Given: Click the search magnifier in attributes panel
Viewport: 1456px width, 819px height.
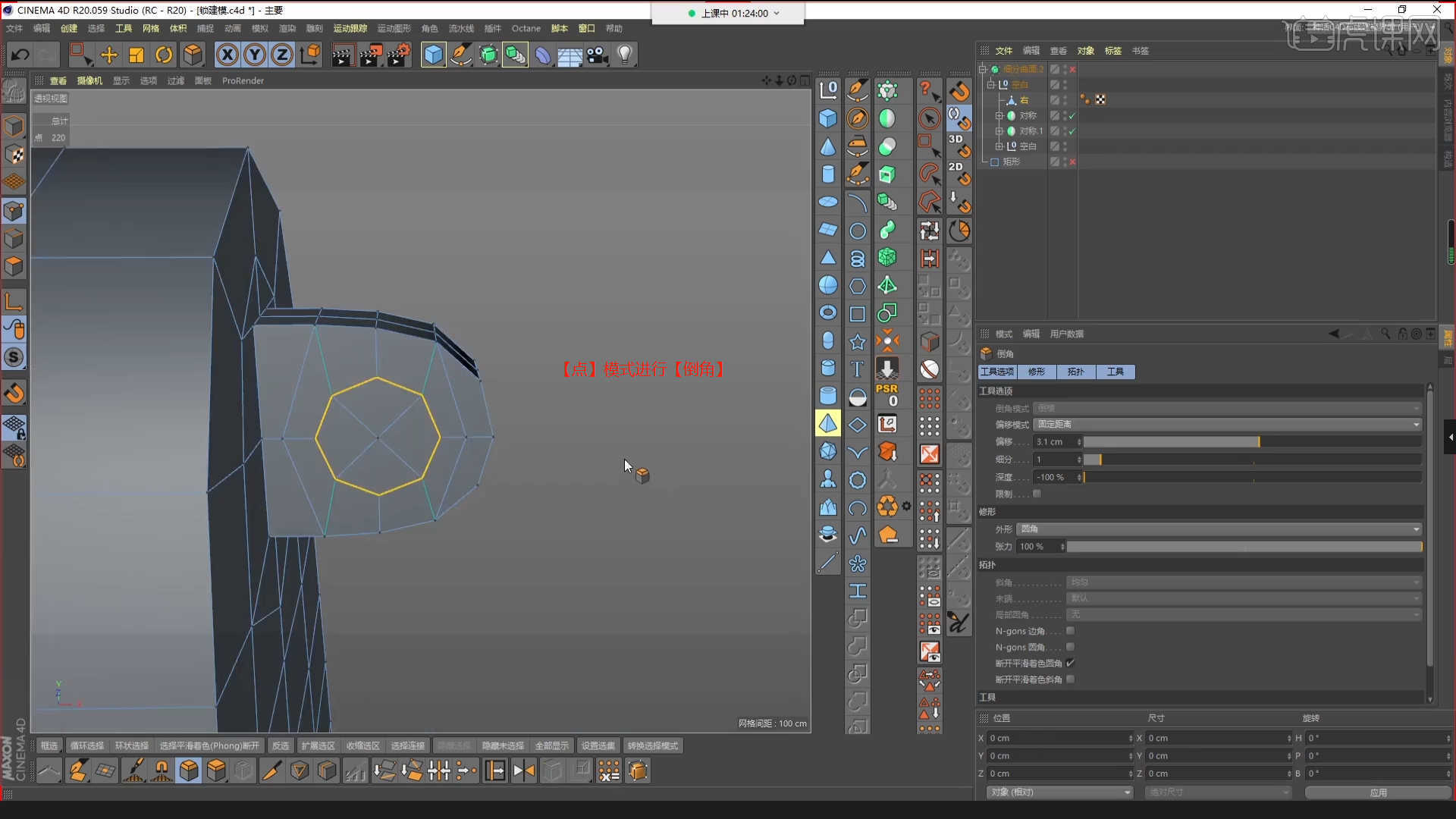Looking at the screenshot, I should (x=1385, y=334).
